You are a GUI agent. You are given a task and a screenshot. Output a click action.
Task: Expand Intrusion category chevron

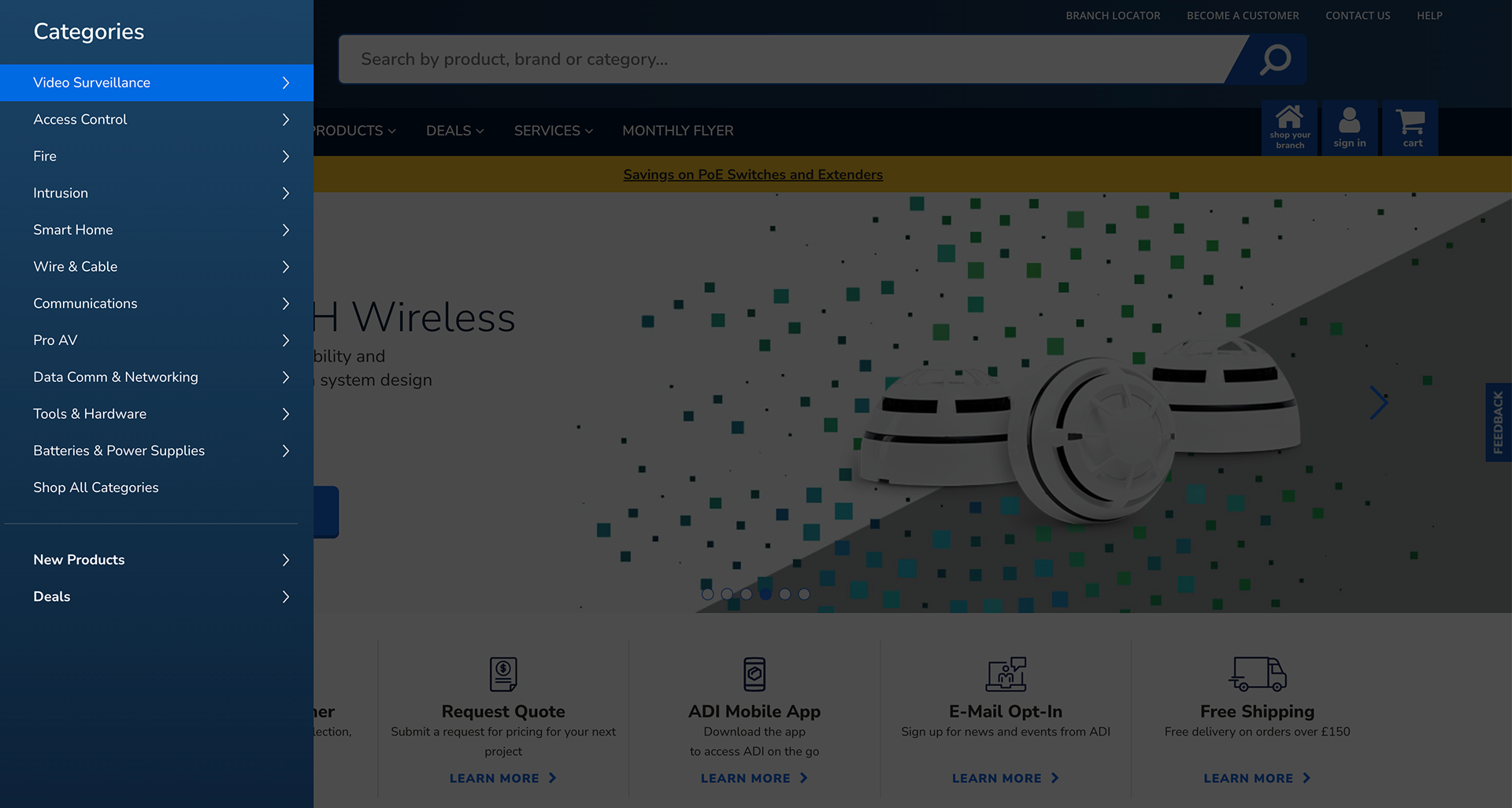pos(286,193)
